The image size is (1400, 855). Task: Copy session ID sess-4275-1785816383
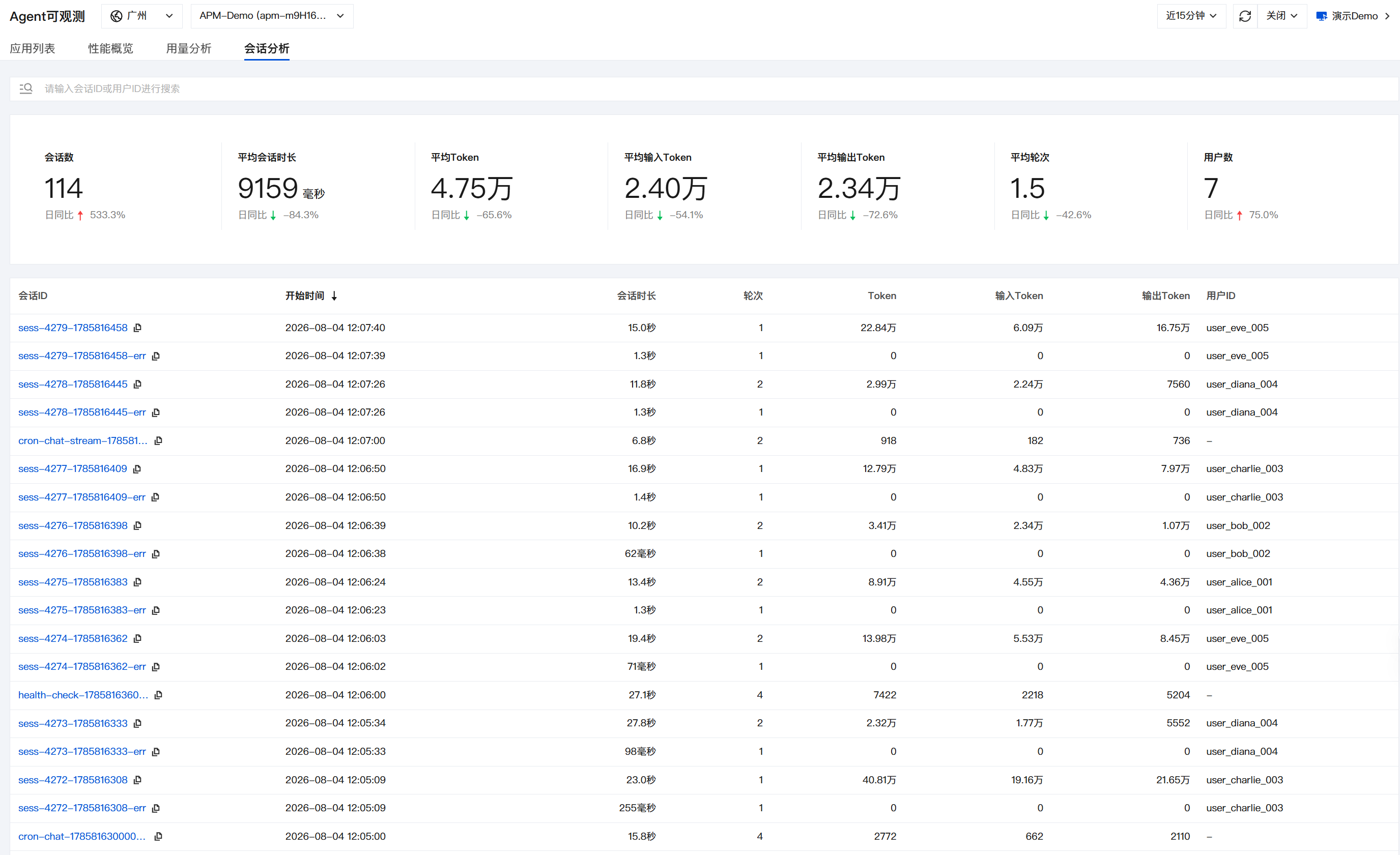point(137,582)
